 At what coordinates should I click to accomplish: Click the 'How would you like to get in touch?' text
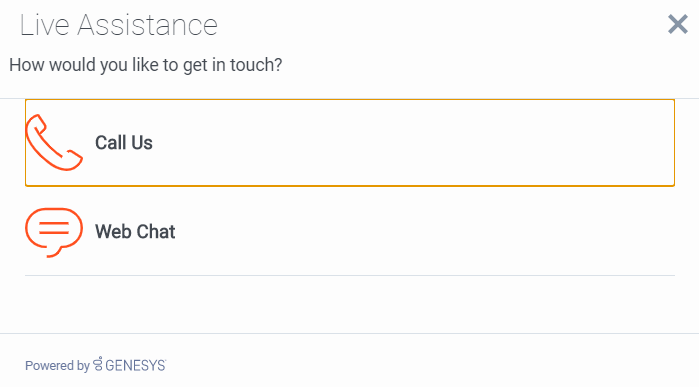coord(146,65)
